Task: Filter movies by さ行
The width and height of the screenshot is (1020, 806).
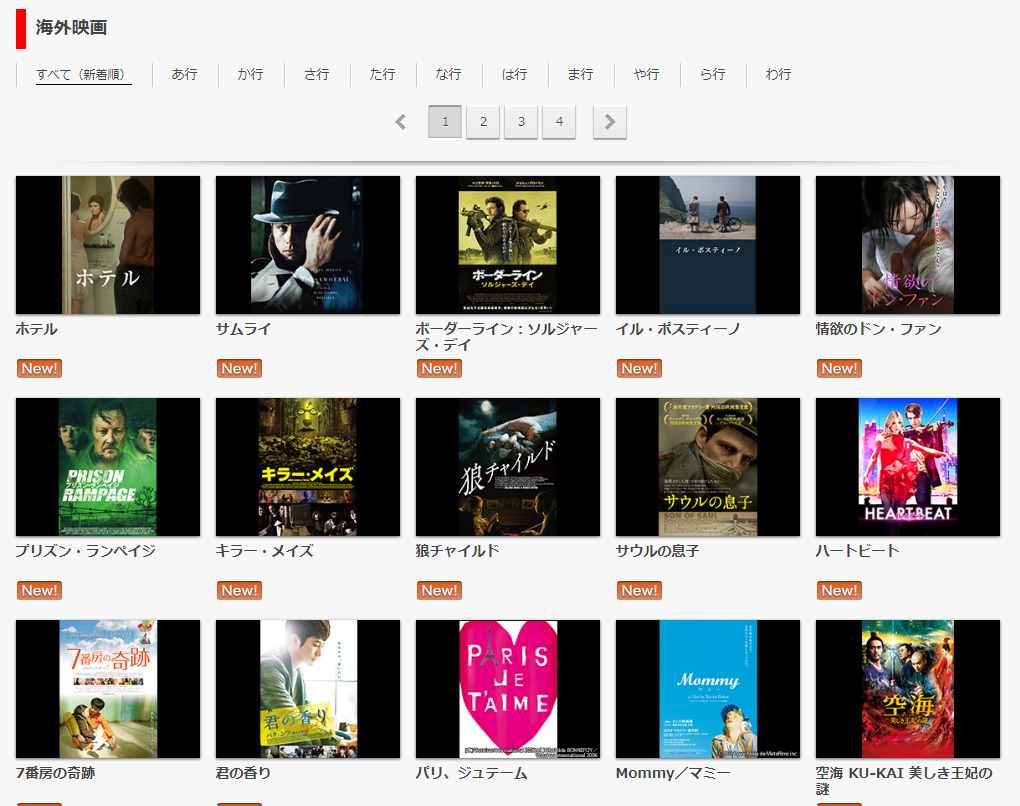Action: tap(317, 74)
